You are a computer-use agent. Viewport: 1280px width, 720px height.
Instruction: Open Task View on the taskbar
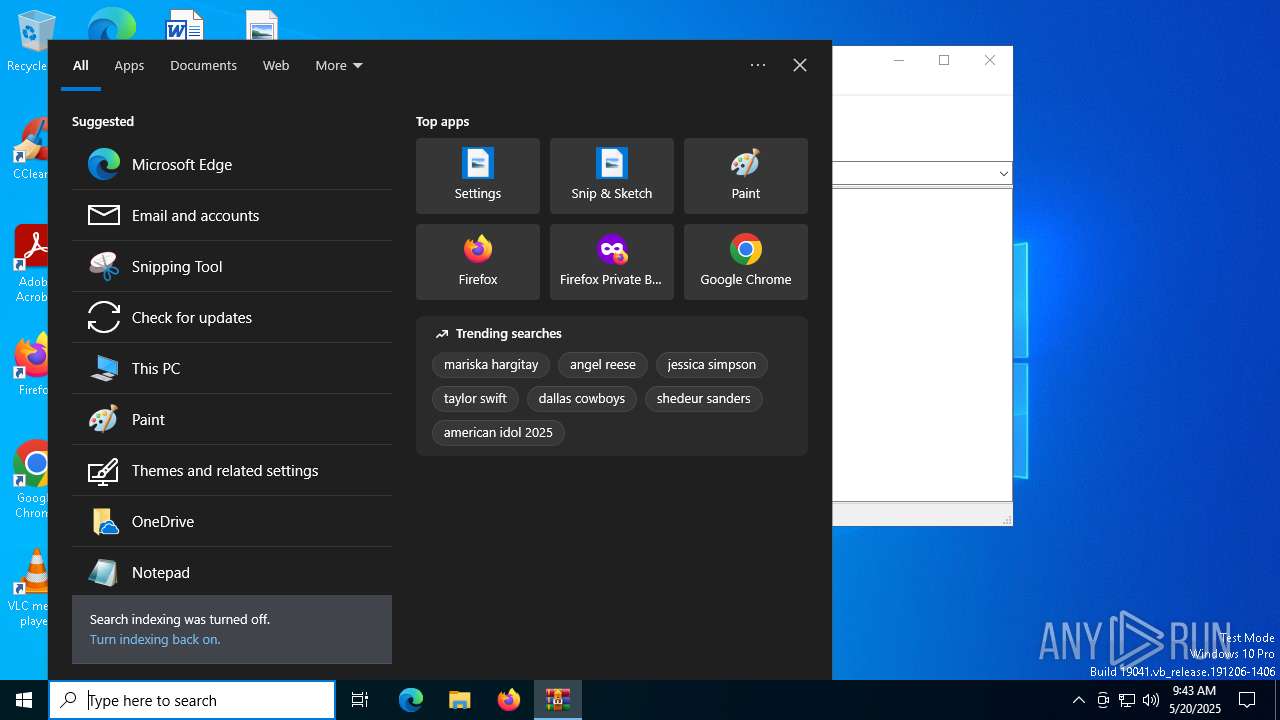point(360,700)
